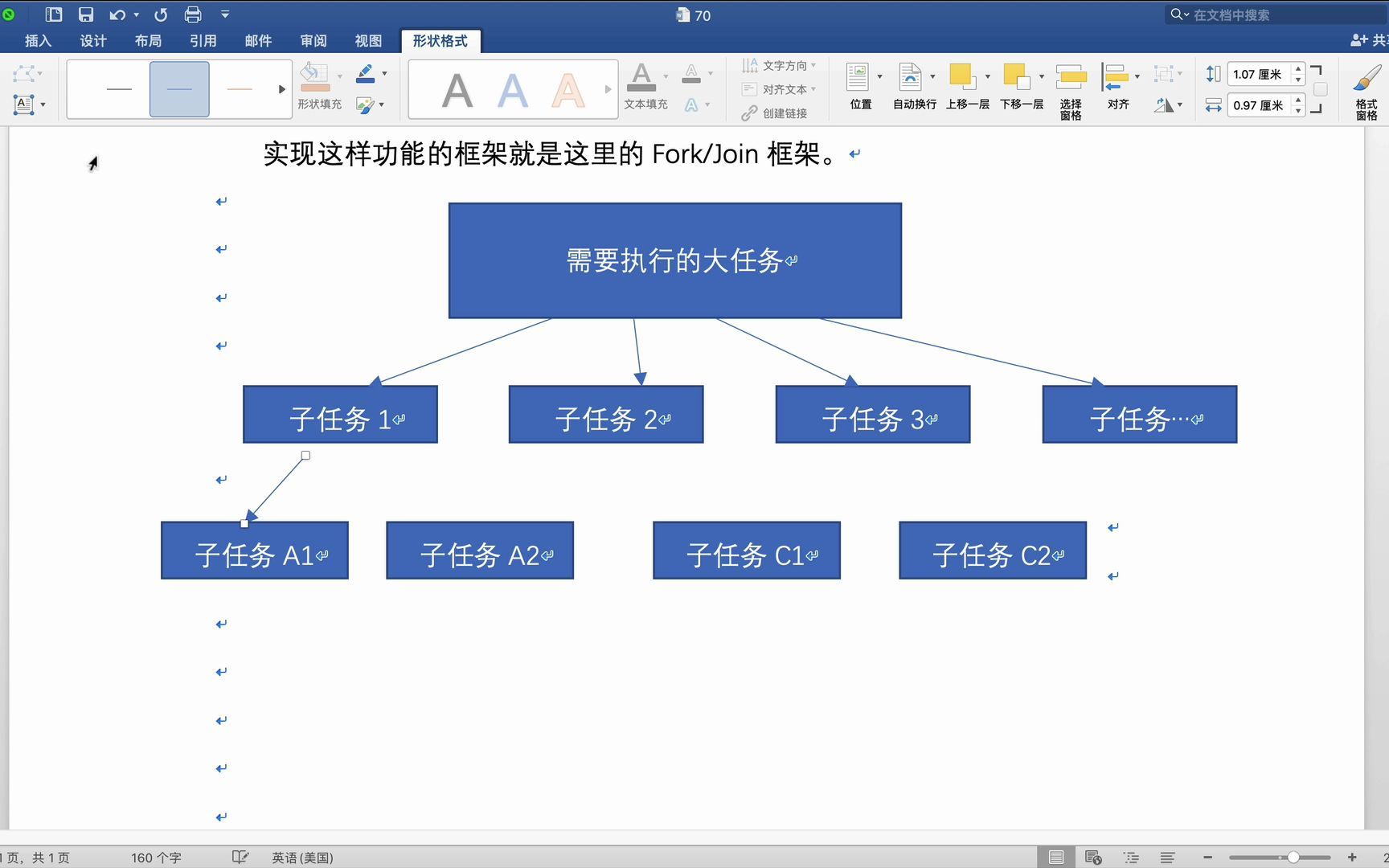Image resolution: width=1389 pixels, height=868 pixels.
Task: Click the zoom slider handle in status bar
Action: tap(1293, 858)
